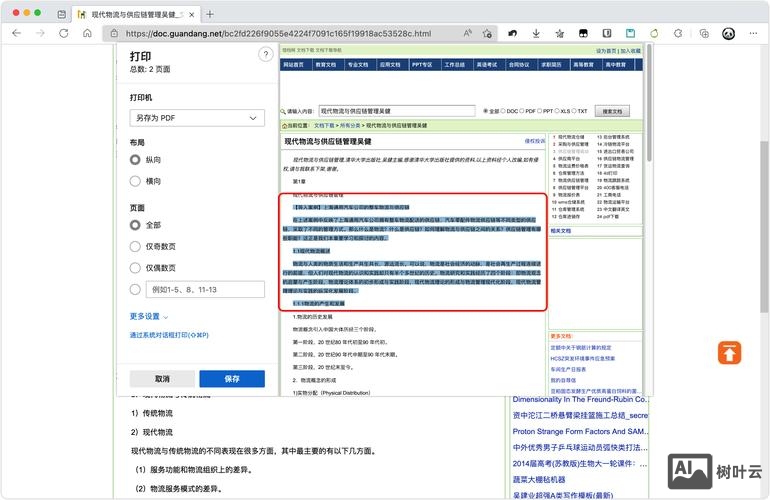Click 高中教育 in the preview navigation bar
This screenshot has height=500, width=770.
pos(616,65)
